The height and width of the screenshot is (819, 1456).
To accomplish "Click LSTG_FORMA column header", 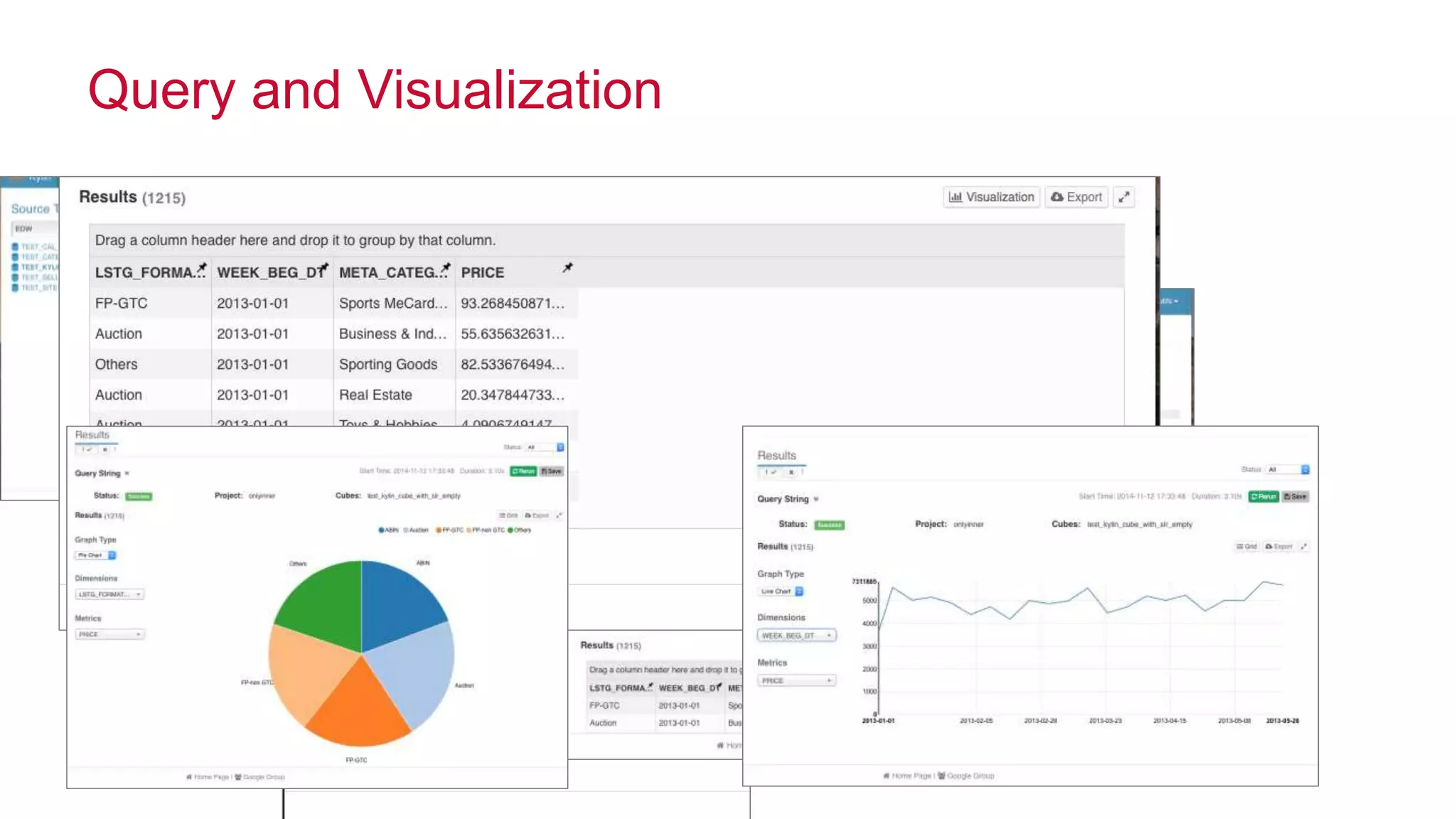I will (150, 272).
